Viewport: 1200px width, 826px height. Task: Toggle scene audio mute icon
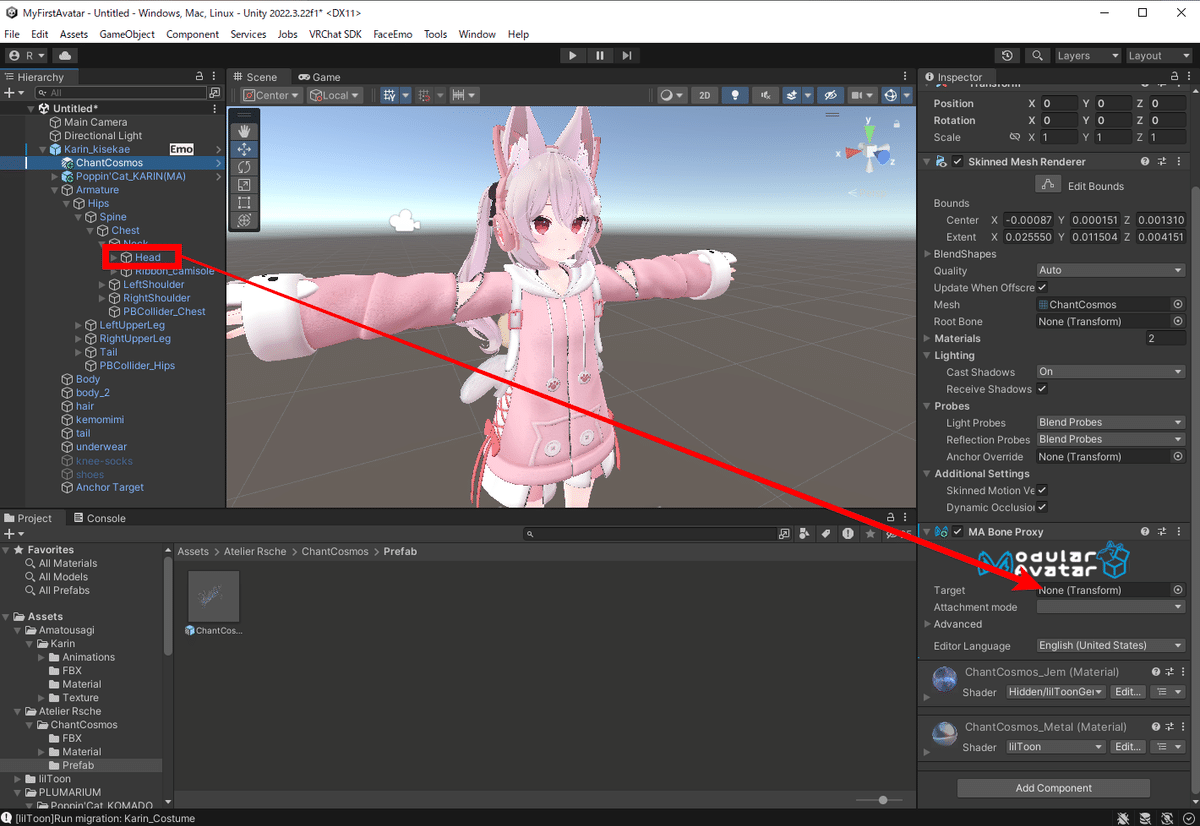(x=765, y=95)
